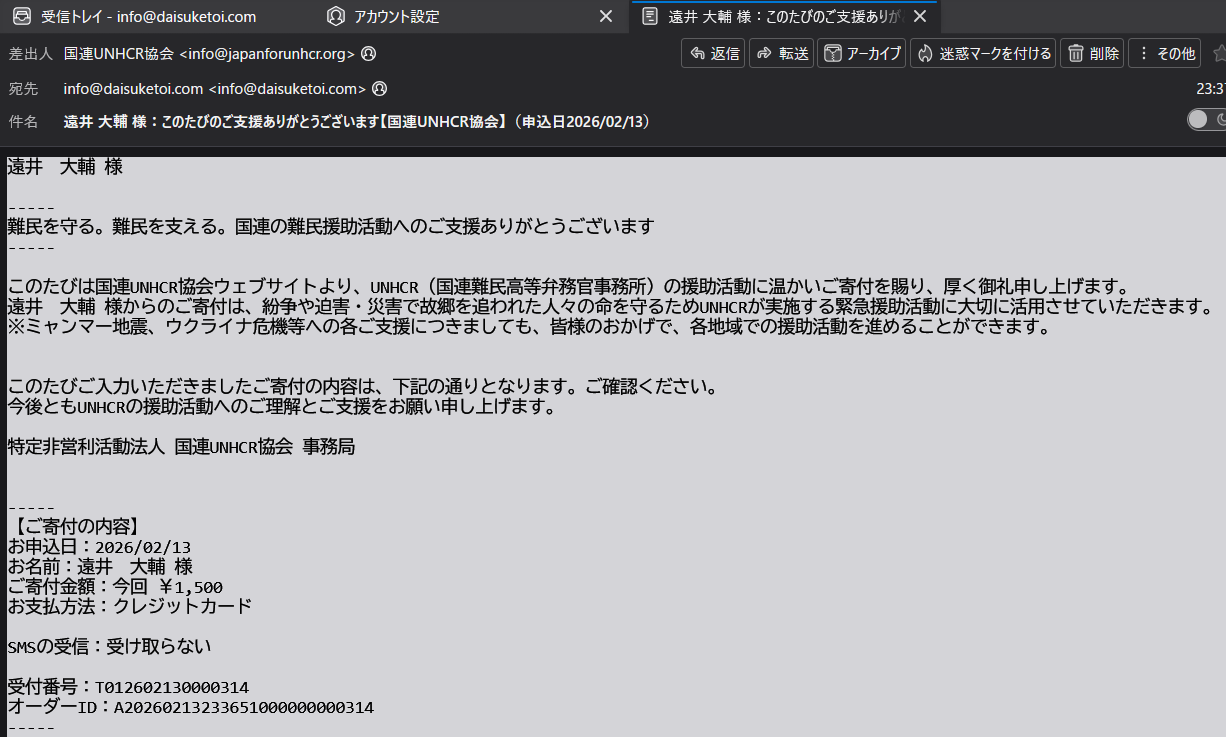Click the globe icon beside the sender address
This screenshot has height=737, width=1226.
tap(368, 54)
